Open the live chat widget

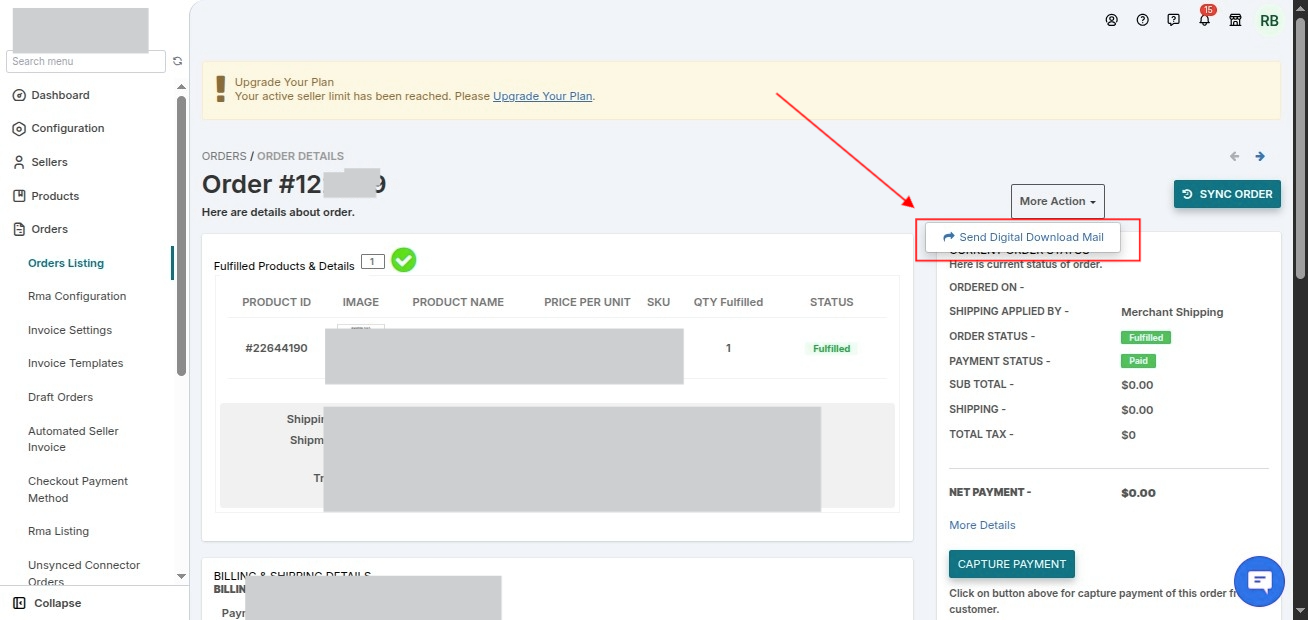pos(1259,581)
